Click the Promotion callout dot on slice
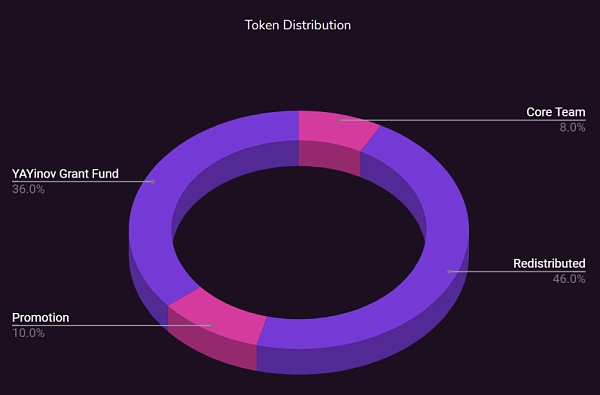The width and height of the screenshot is (600, 395). click(x=212, y=325)
